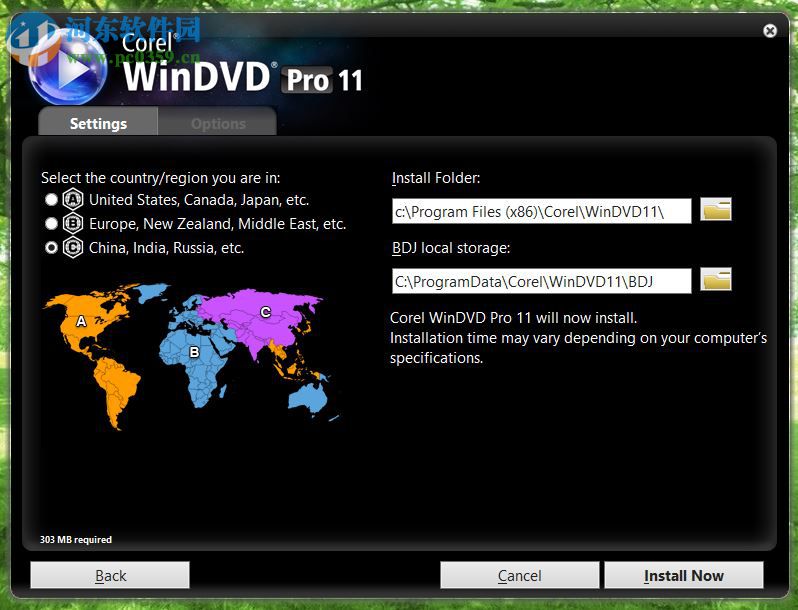Cancel the installation
The image size is (798, 610).
[520, 575]
